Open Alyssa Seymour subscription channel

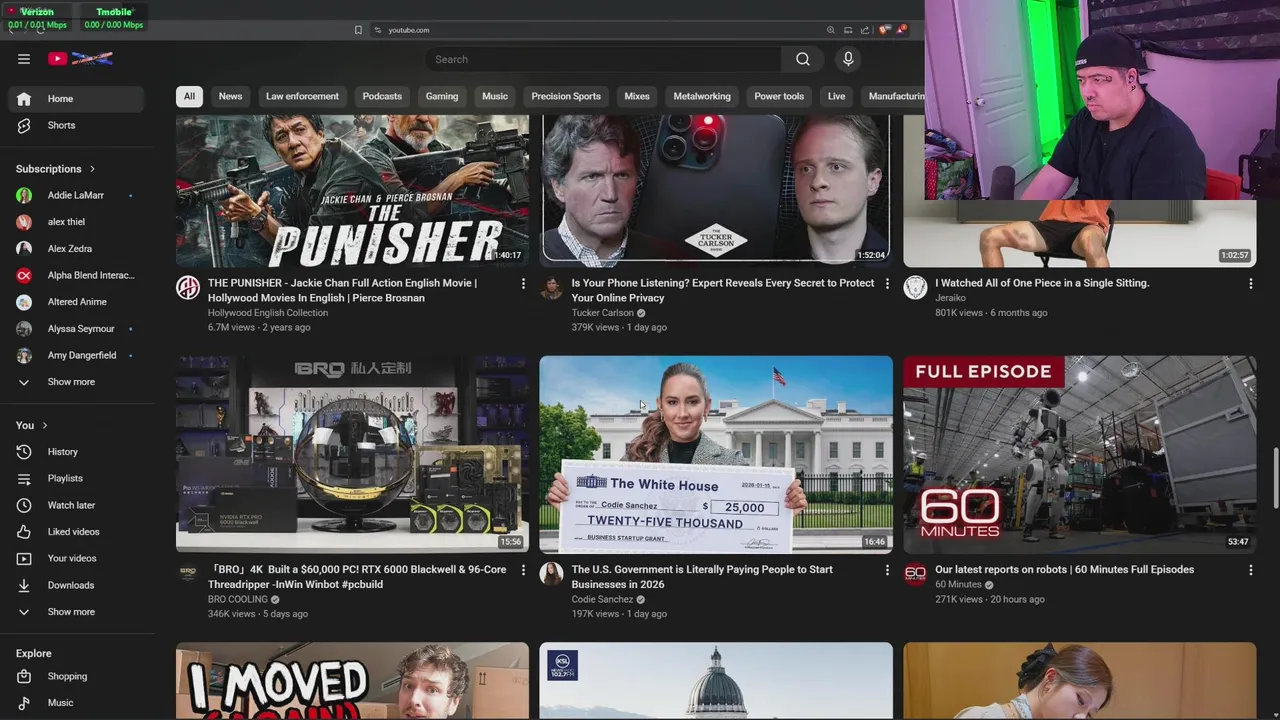click(78, 329)
